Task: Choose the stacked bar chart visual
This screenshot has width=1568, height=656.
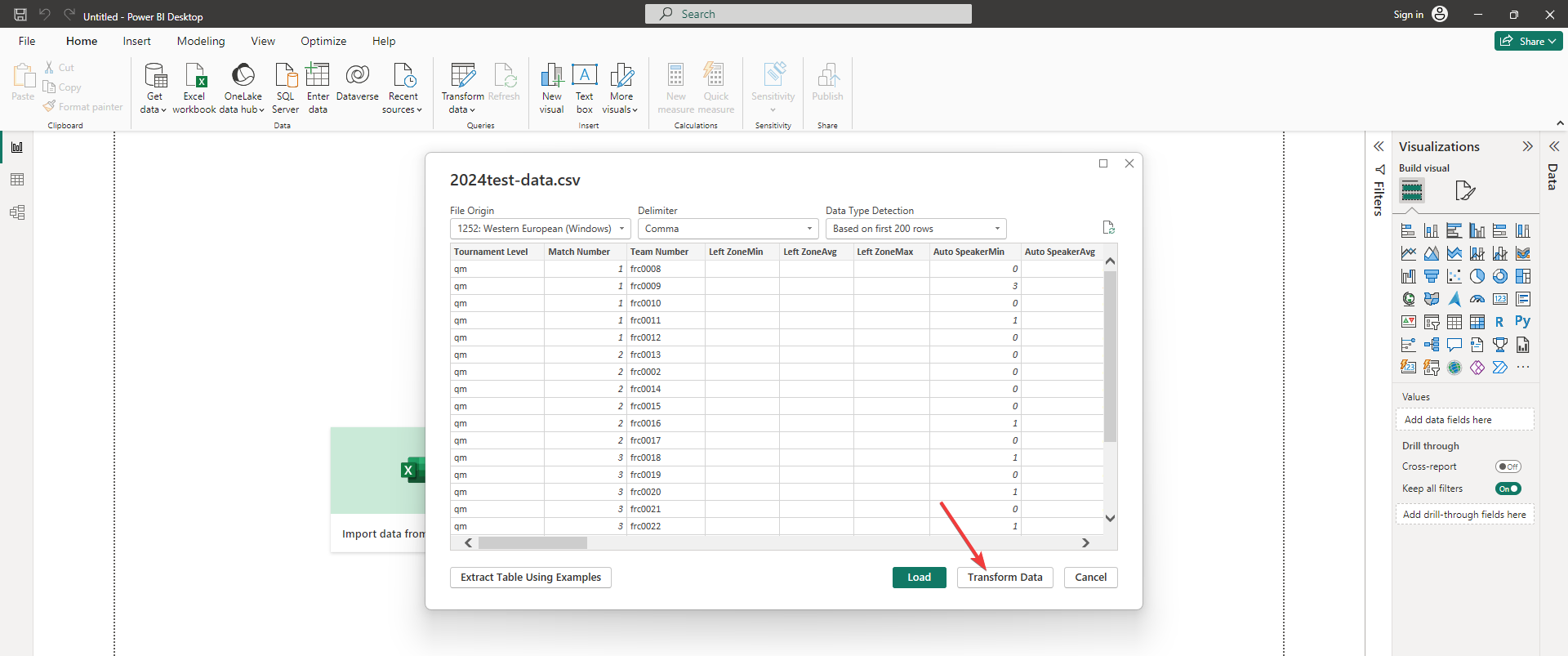Action: point(1409,231)
